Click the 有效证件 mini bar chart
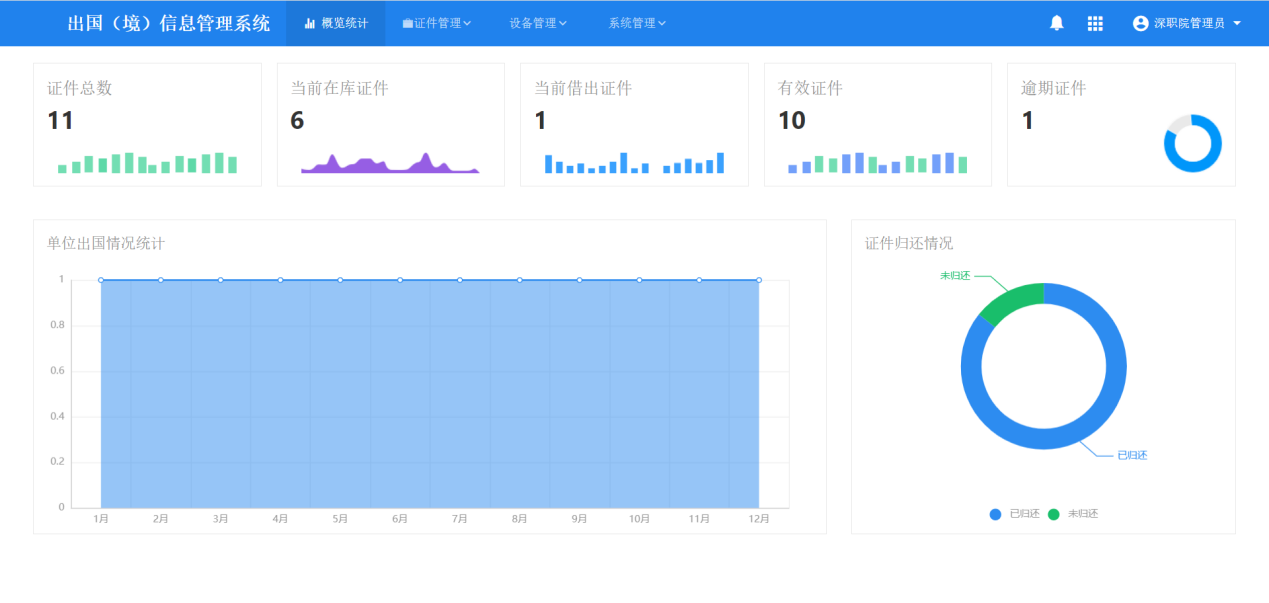 pos(877,163)
